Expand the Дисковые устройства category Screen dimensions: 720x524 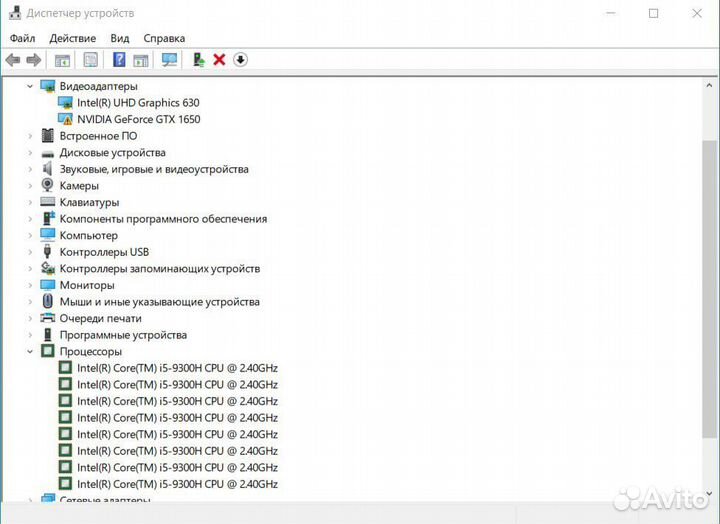pos(31,153)
